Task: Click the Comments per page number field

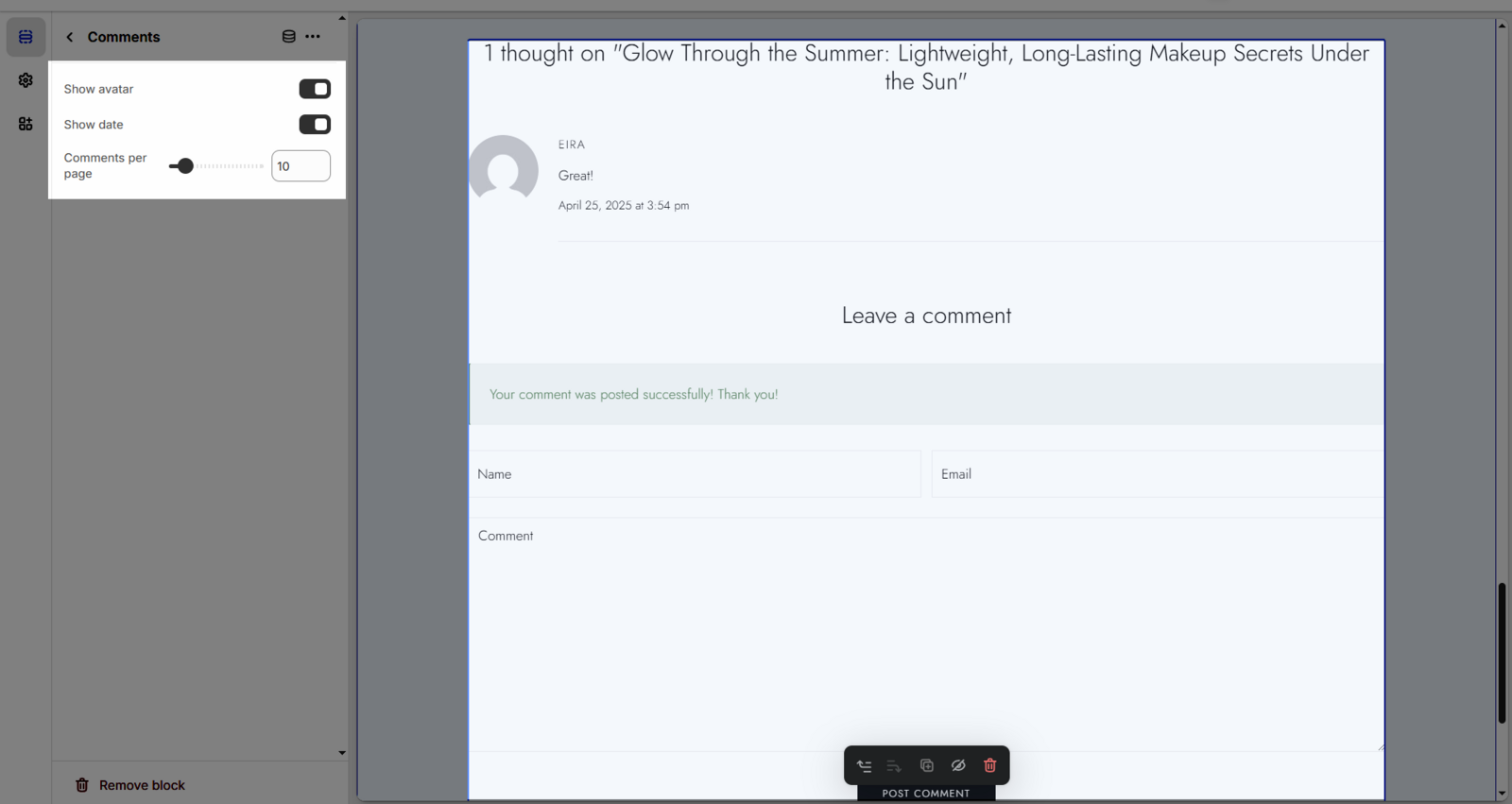Action: click(301, 166)
